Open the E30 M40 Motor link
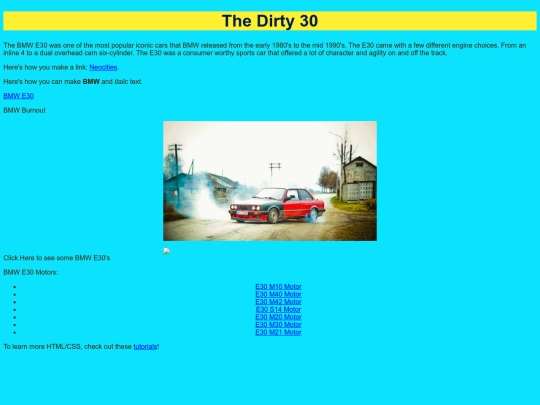Screen dimensions: 540x405 tap(278, 294)
